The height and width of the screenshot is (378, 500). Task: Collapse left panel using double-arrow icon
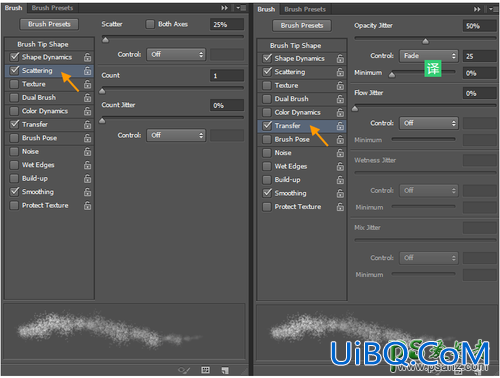pyautogui.click(x=224, y=8)
